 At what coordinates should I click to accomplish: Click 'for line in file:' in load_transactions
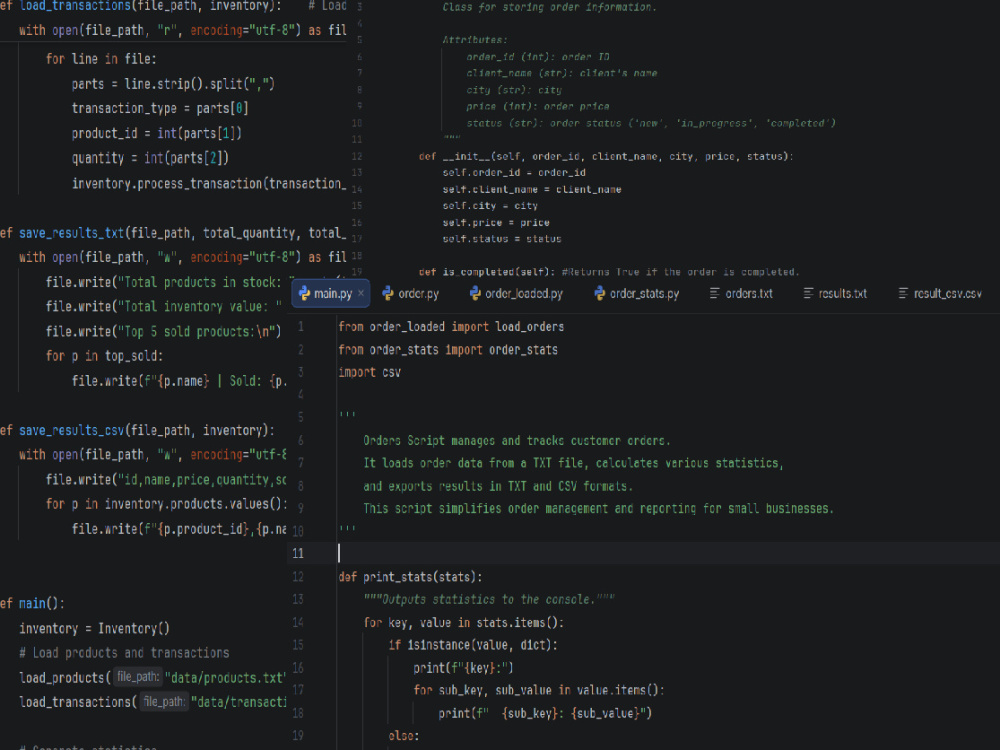pos(101,59)
